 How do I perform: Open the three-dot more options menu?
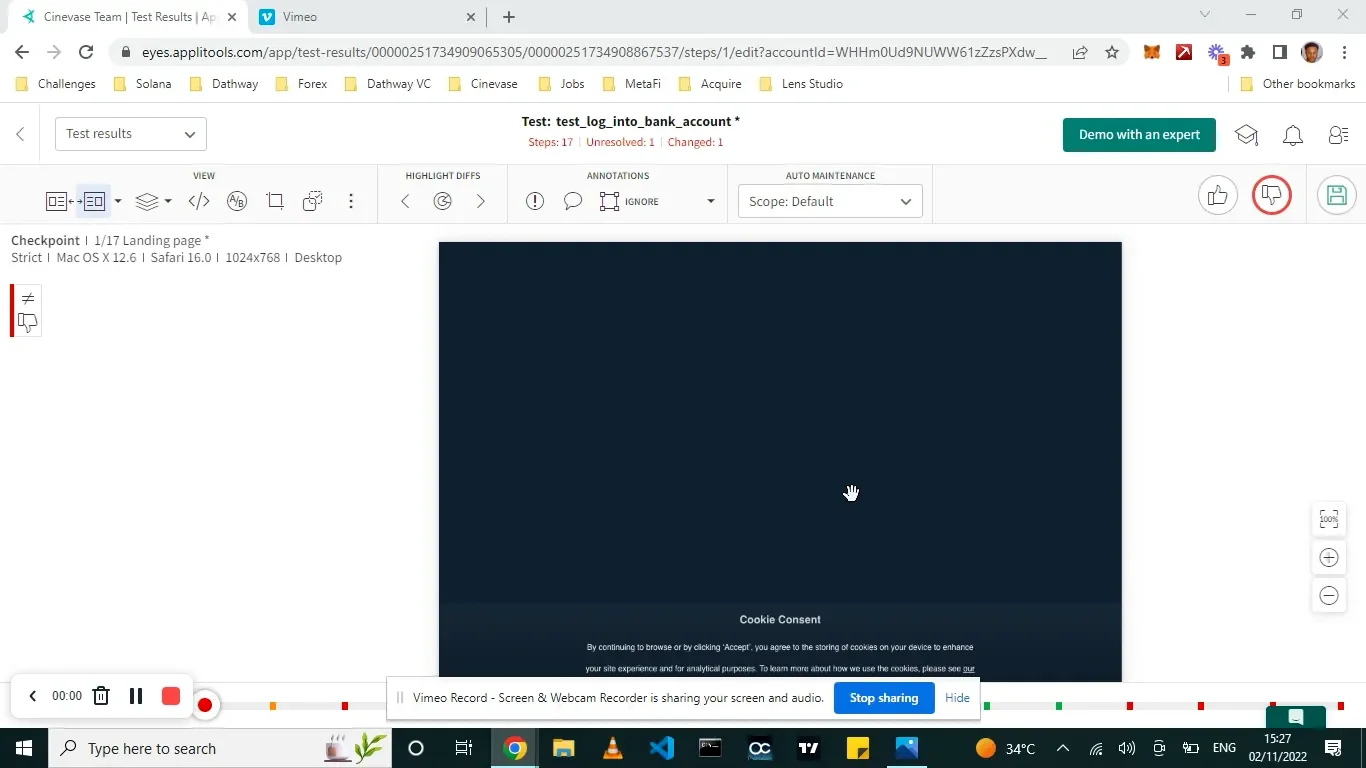(x=351, y=201)
